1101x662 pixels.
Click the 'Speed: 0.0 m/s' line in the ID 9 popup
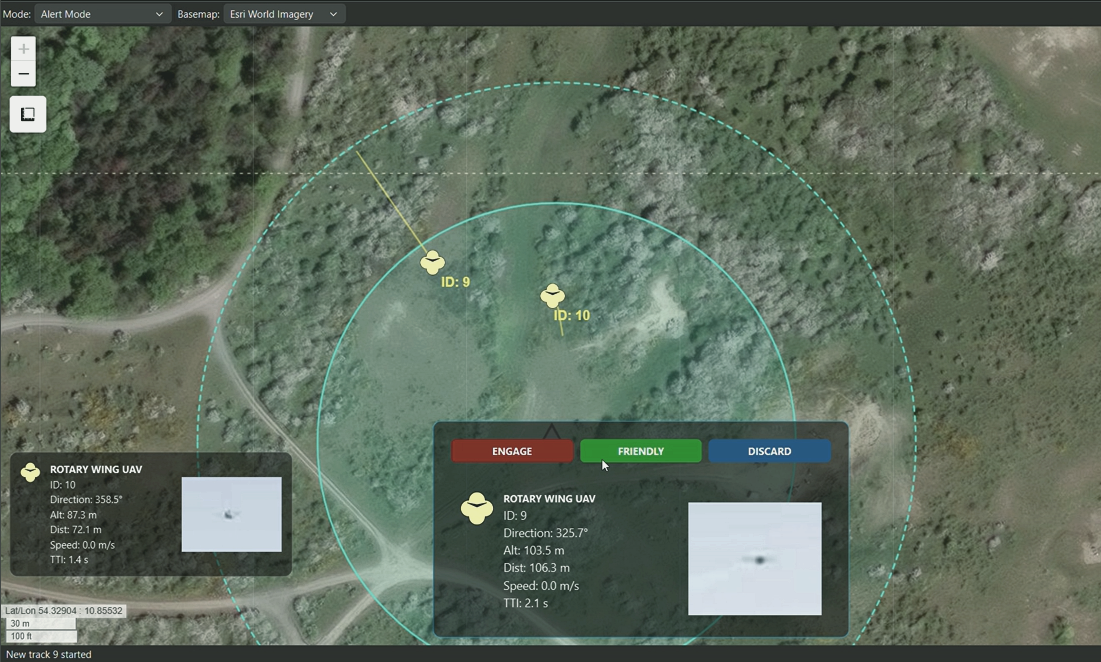[x=541, y=585]
